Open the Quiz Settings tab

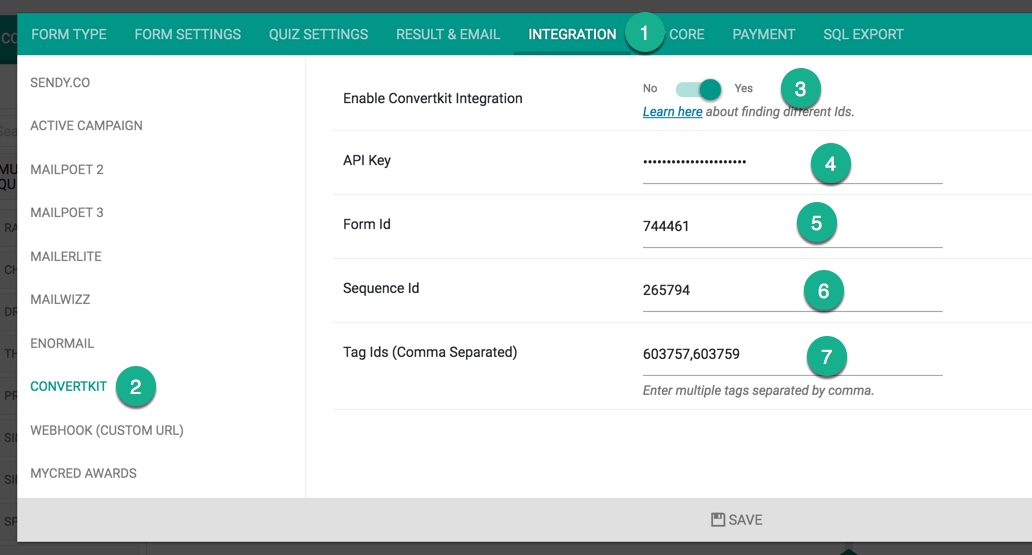(318, 34)
